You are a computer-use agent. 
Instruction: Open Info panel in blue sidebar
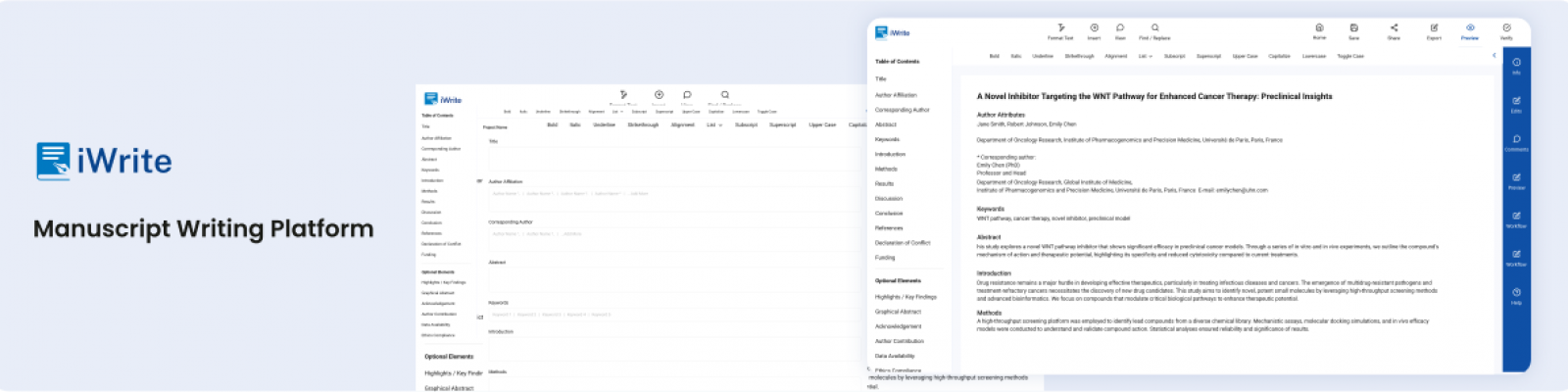point(1516,66)
